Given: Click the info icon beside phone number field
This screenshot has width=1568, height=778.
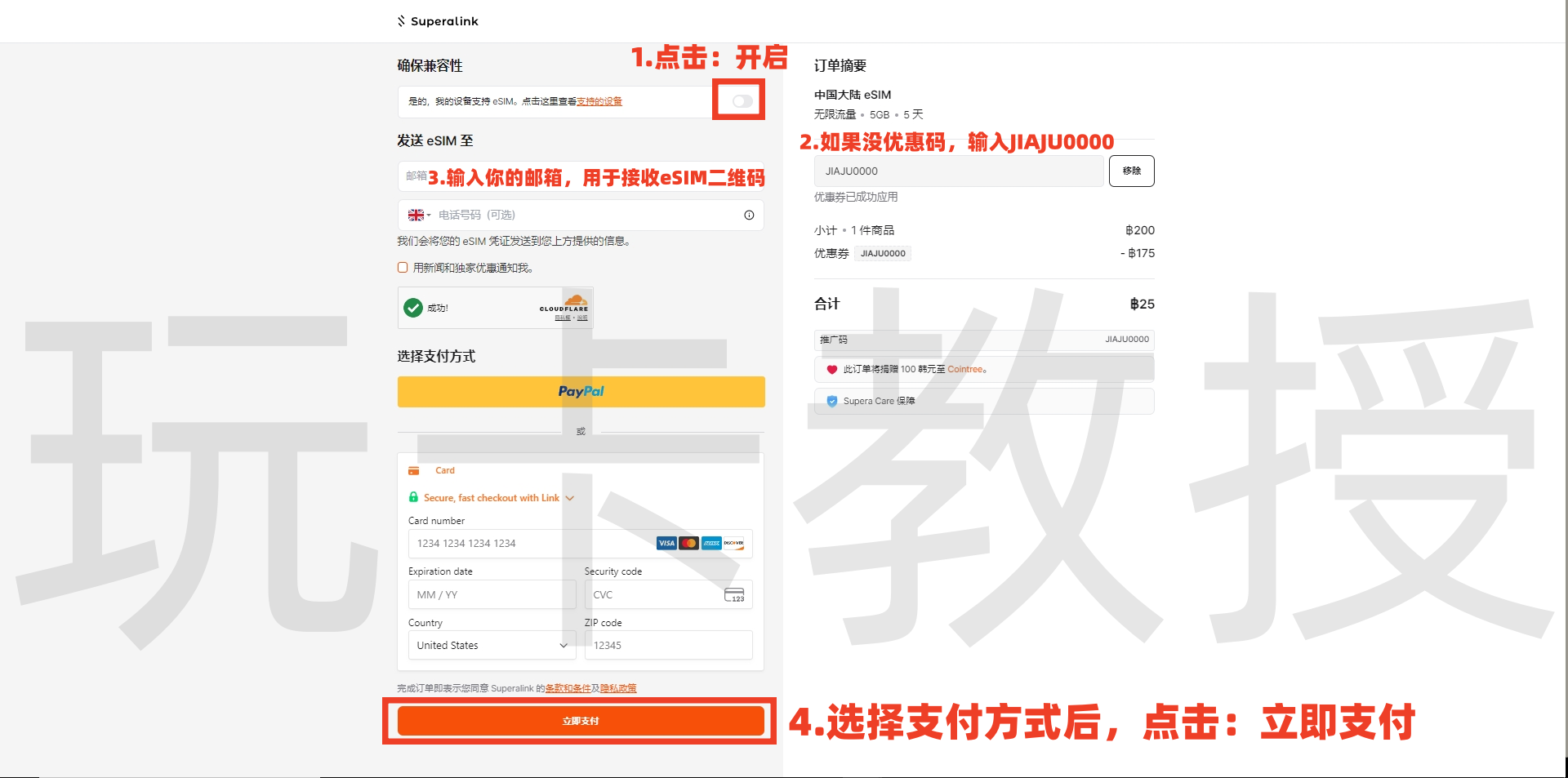Looking at the screenshot, I should coord(748,215).
